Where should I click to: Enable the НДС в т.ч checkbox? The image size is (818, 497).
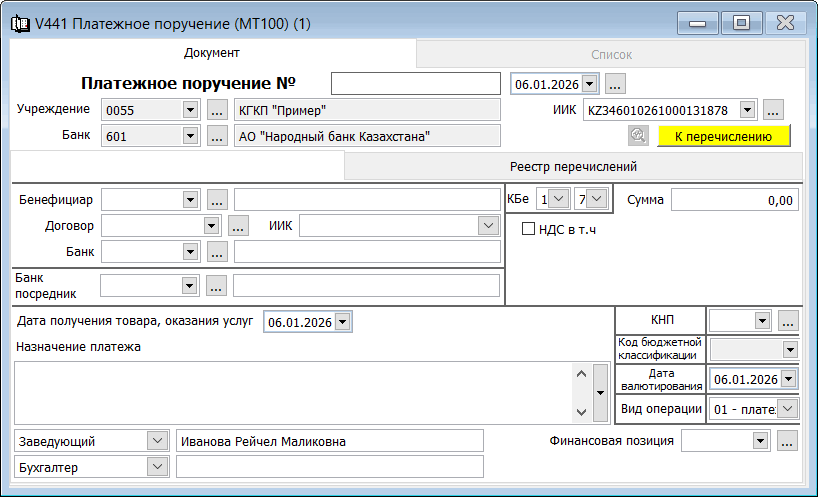(x=530, y=229)
